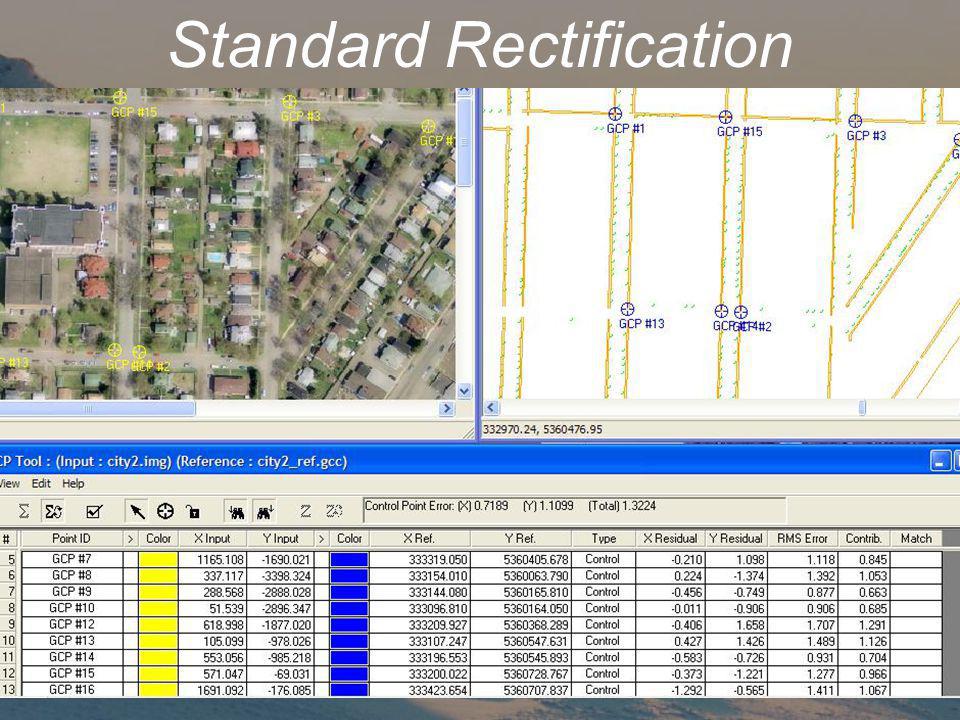Select the GCP #7 point ID cell
The image size is (960, 720).
tap(72, 559)
